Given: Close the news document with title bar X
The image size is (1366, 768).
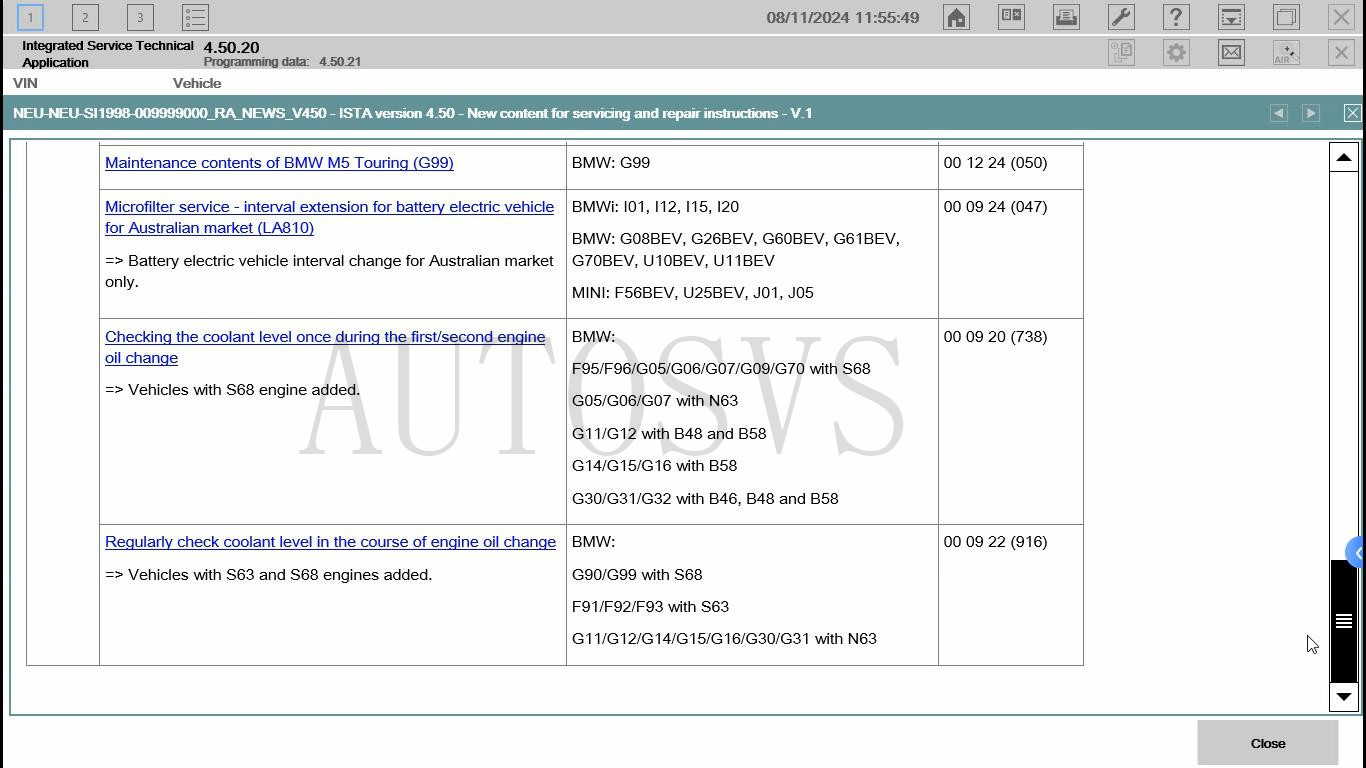Looking at the screenshot, I should [1352, 113].
